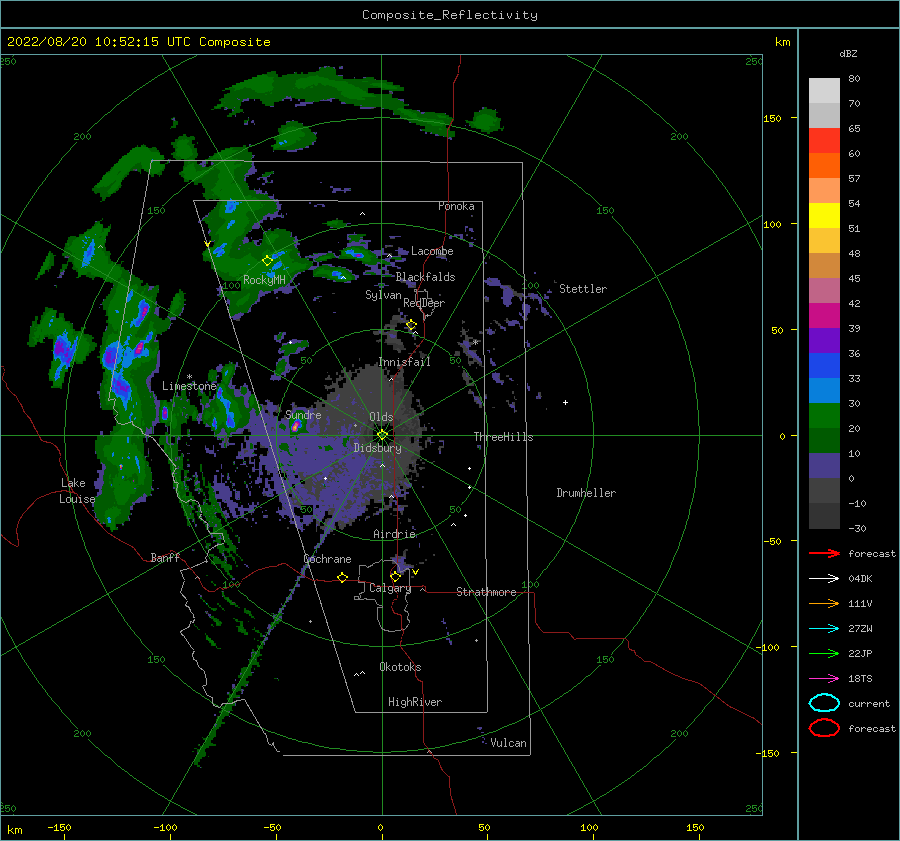This screenshot has height=841, width=900.
Task: Click the ThreeHills label
Action: coord(503,437)
